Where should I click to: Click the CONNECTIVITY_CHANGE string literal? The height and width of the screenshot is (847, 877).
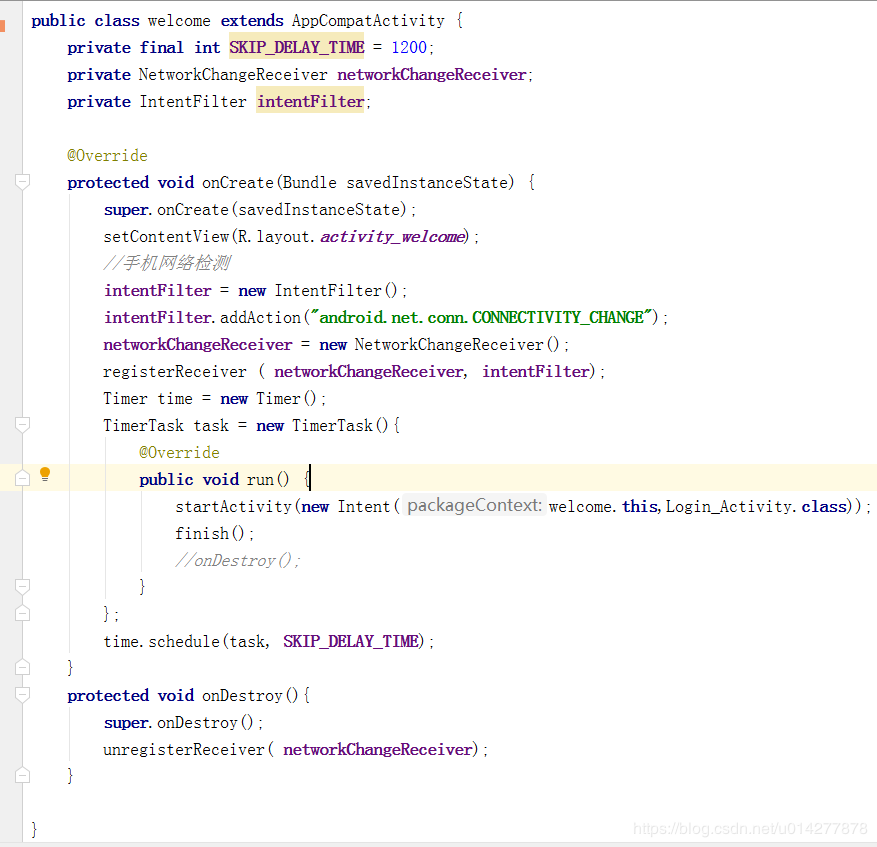click(x=484, y=317)
